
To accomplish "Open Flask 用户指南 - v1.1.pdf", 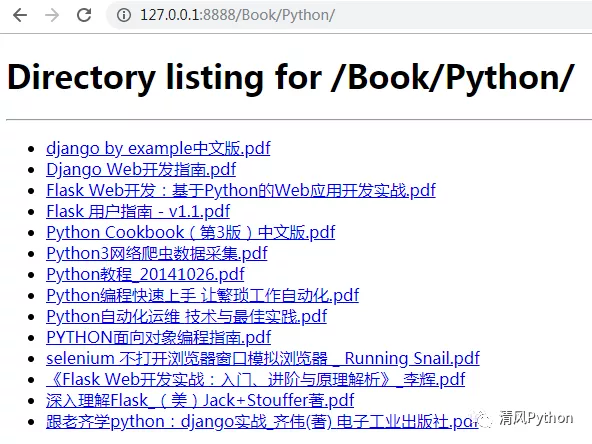I will 138,211.
